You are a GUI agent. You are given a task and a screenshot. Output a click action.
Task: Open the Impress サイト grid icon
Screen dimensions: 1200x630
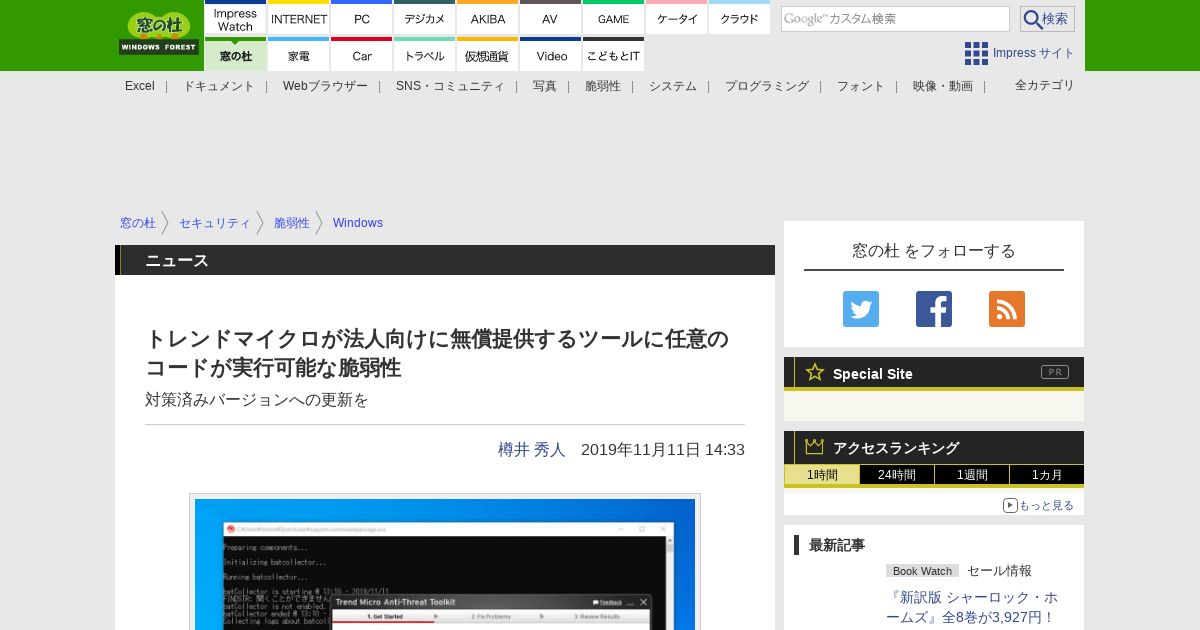pos(976,53)
